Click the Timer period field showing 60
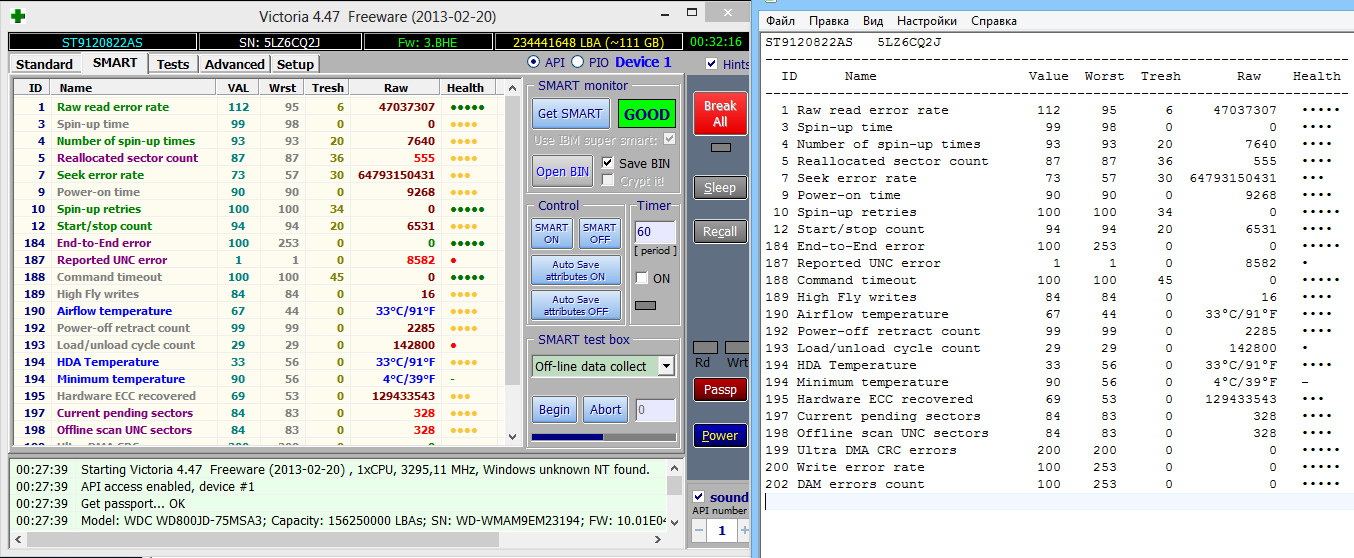This screenshot has width=1354, height=558. [x=654, y=232]
